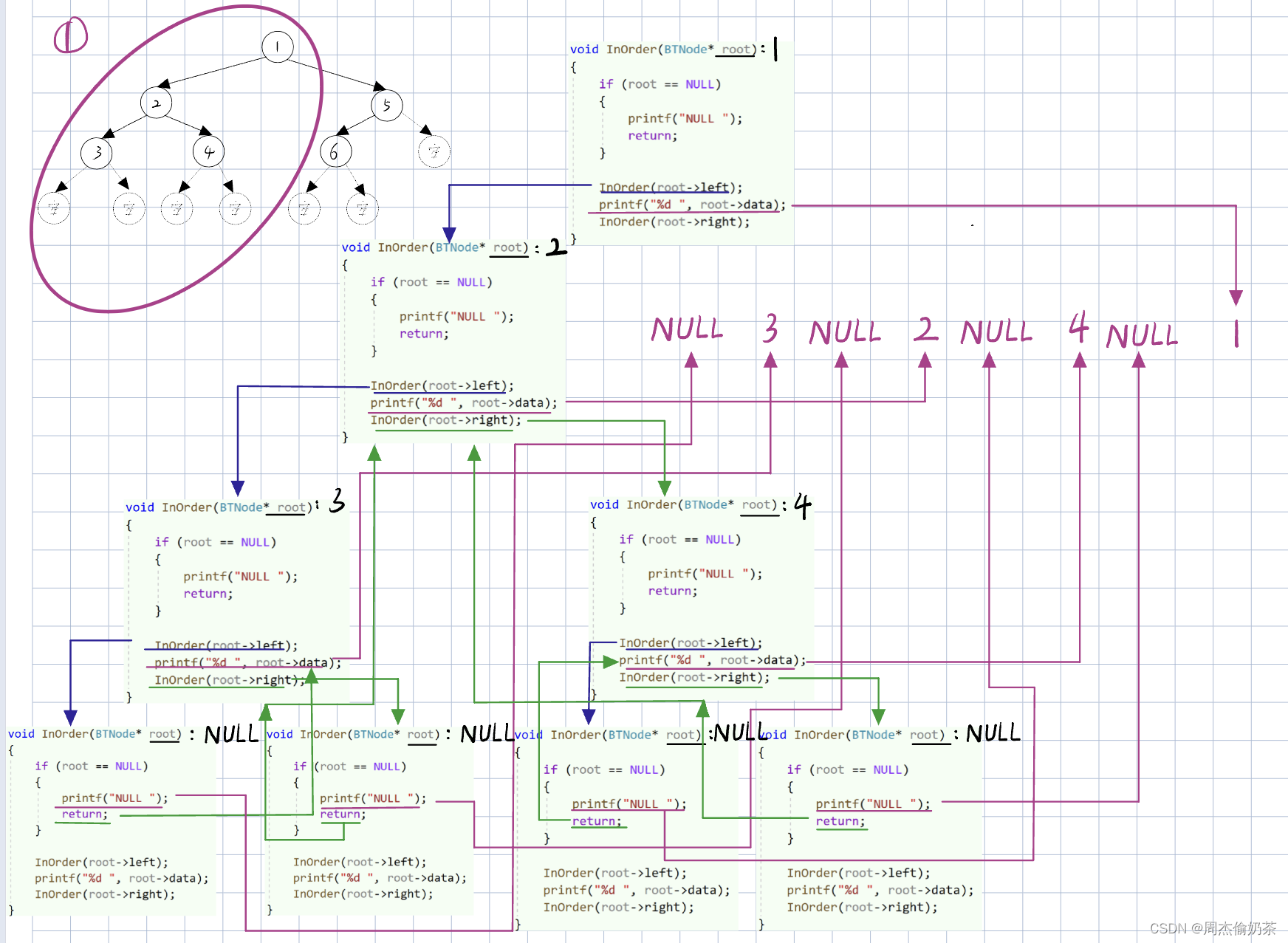Viewport: 1288px width, 943px height.
Task: Click 'printf("%d ", root->data);' in block labeled 3
Action: point(248,662)
